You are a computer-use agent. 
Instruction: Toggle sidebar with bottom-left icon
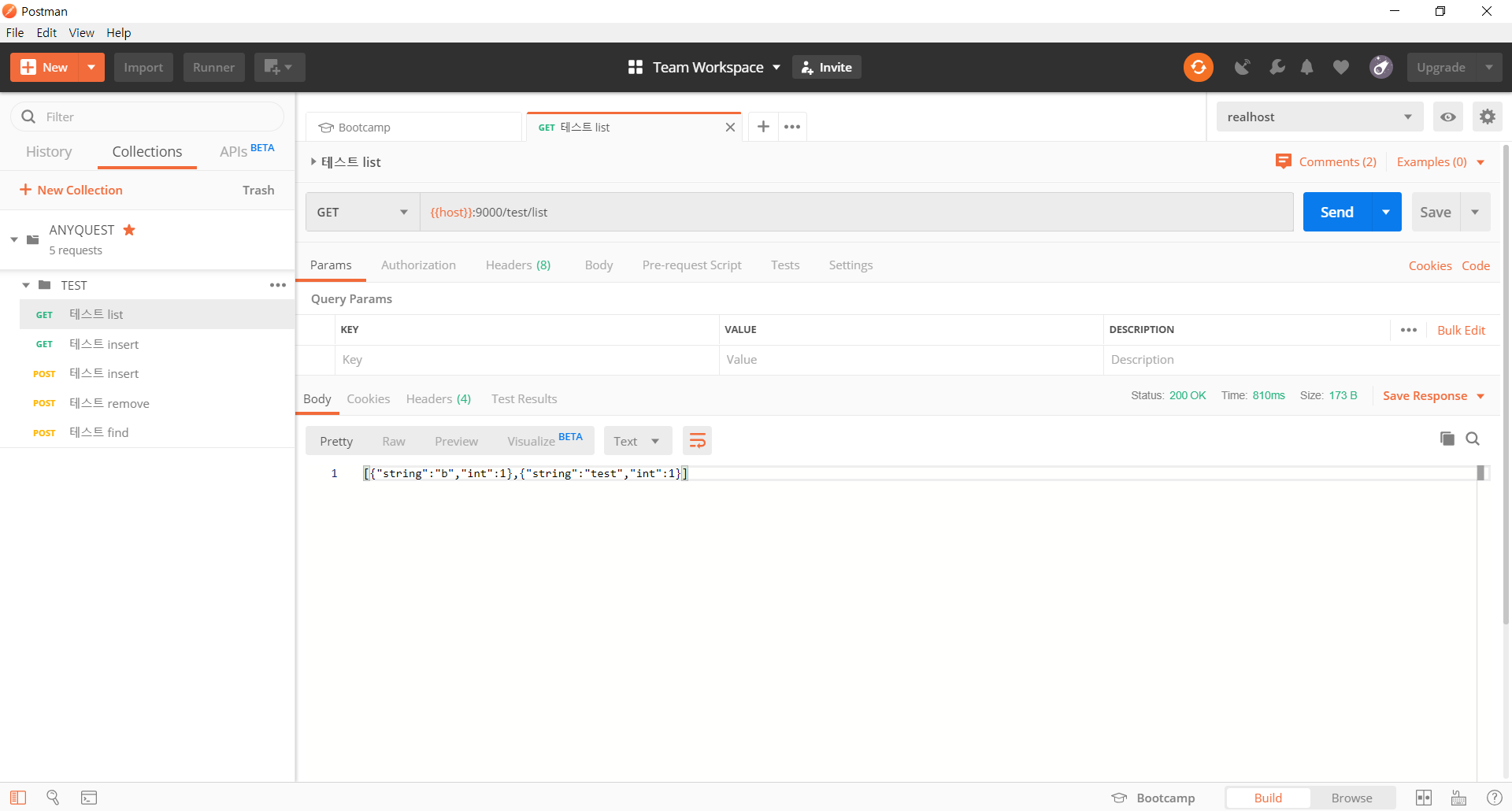tap(18, 798)
